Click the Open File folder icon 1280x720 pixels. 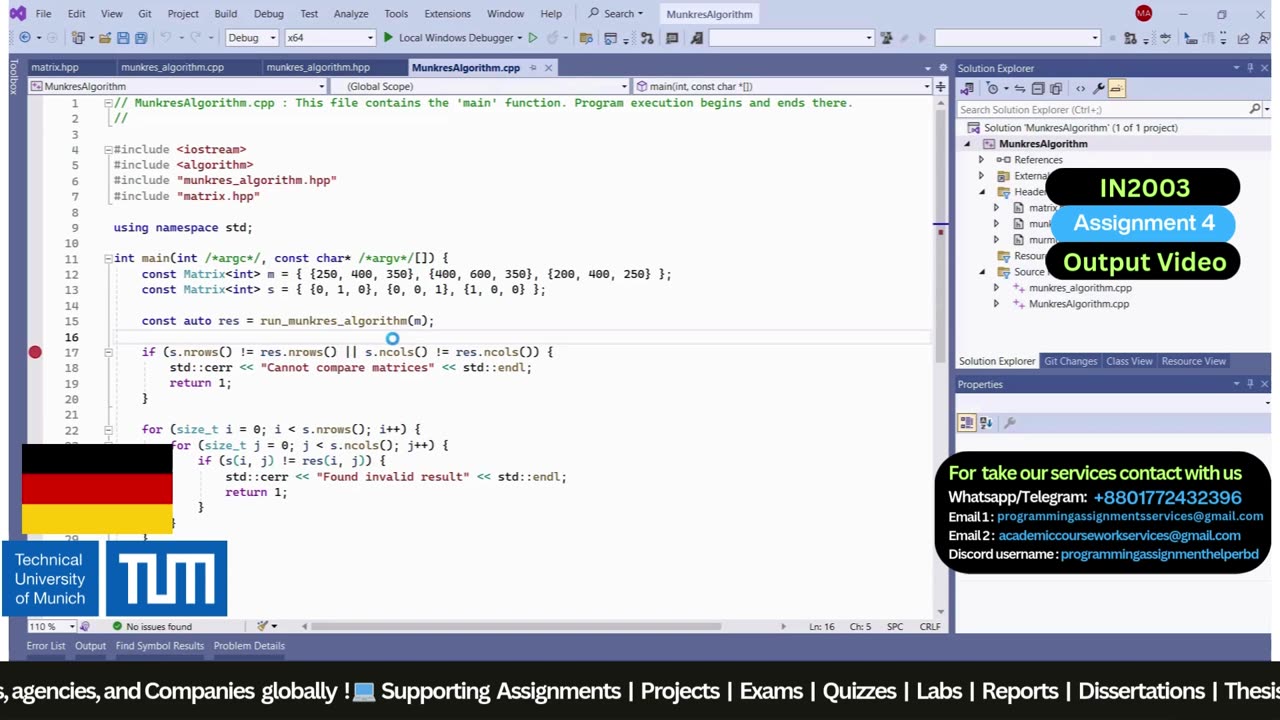pyautogui.click(x=103, y=38)
